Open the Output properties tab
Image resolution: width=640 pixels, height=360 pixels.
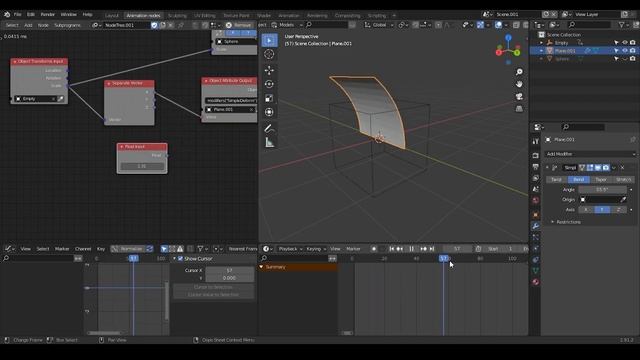pos(536,167)
